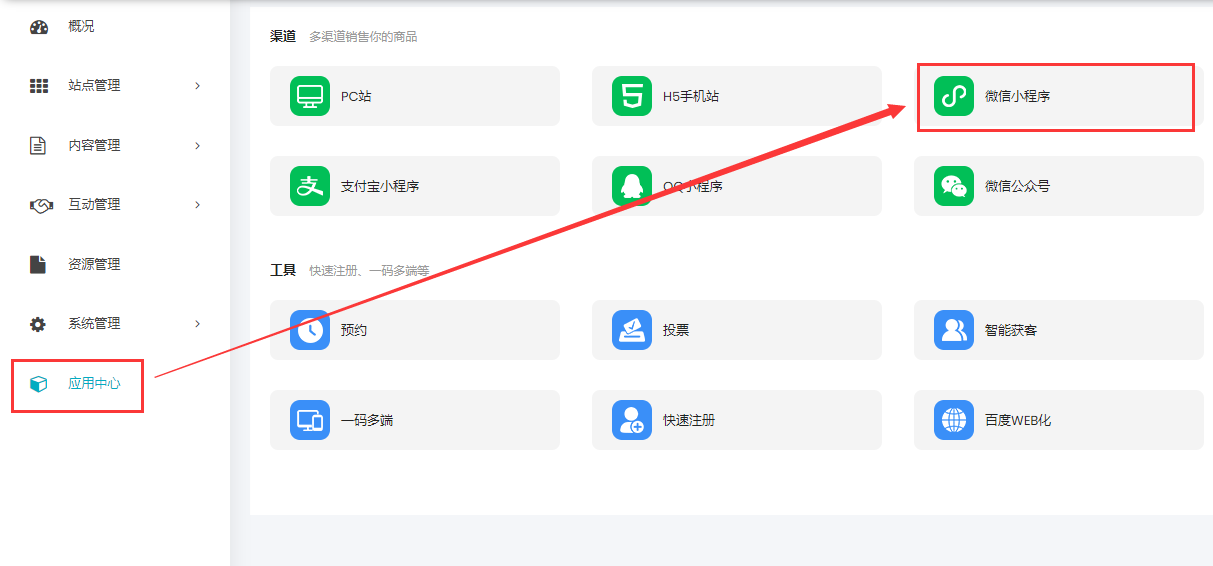Open the 投票 ballot box icon
This screenshot has width=1213, height=566.
tap(632, 330)
